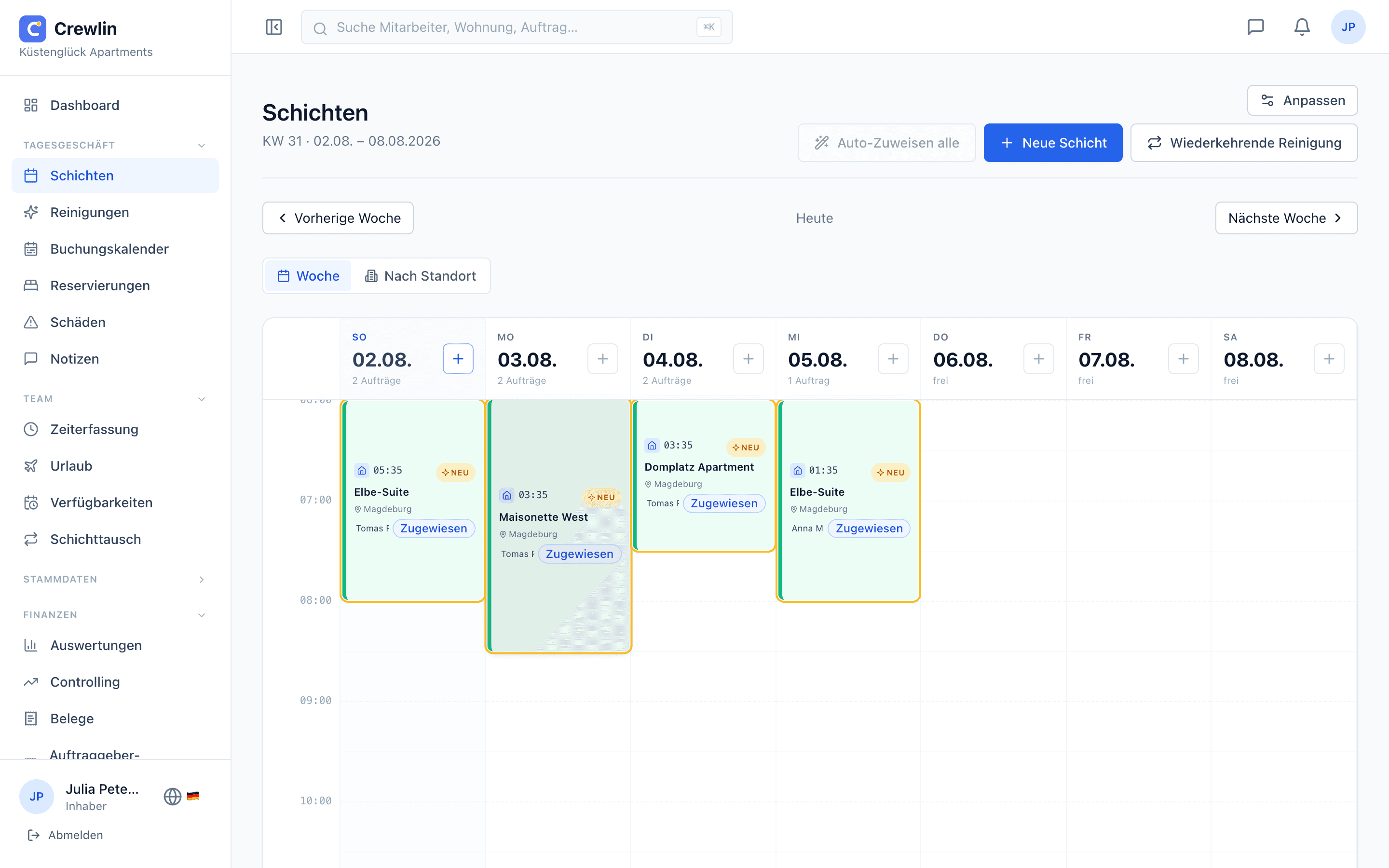Click the NEU badge on Maisonette West
Image resolution: width=1389 pixels, height=868 pixels.
coord(601,497)
